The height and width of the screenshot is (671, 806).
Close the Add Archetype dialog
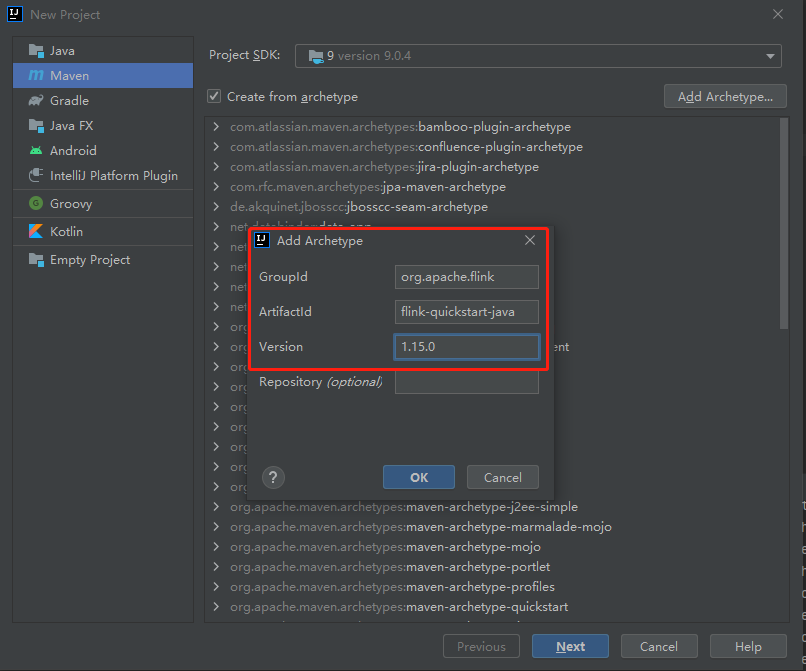(x=530, y=240)
